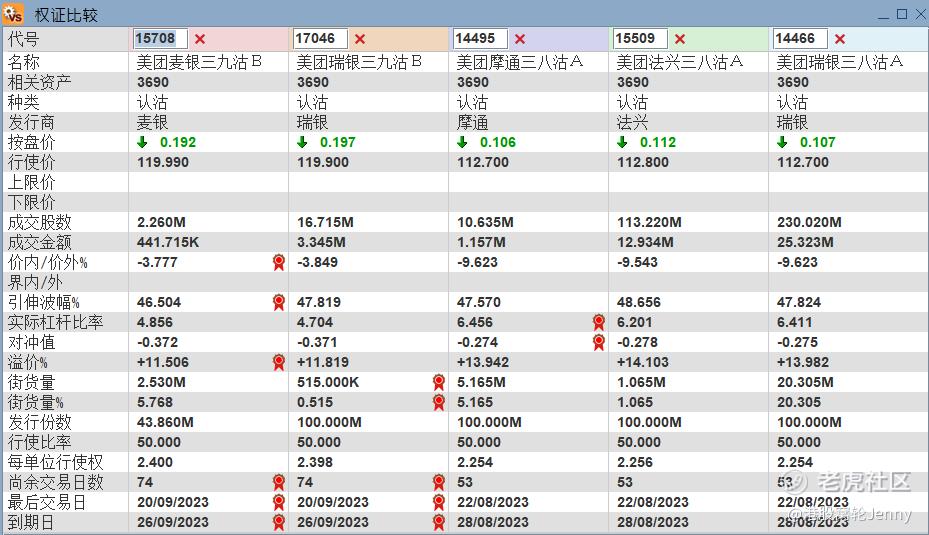Viewport: 929px width, 535px height.
Task: Remove warrant 15708 with its red X
Action: [x=200, y=39]
